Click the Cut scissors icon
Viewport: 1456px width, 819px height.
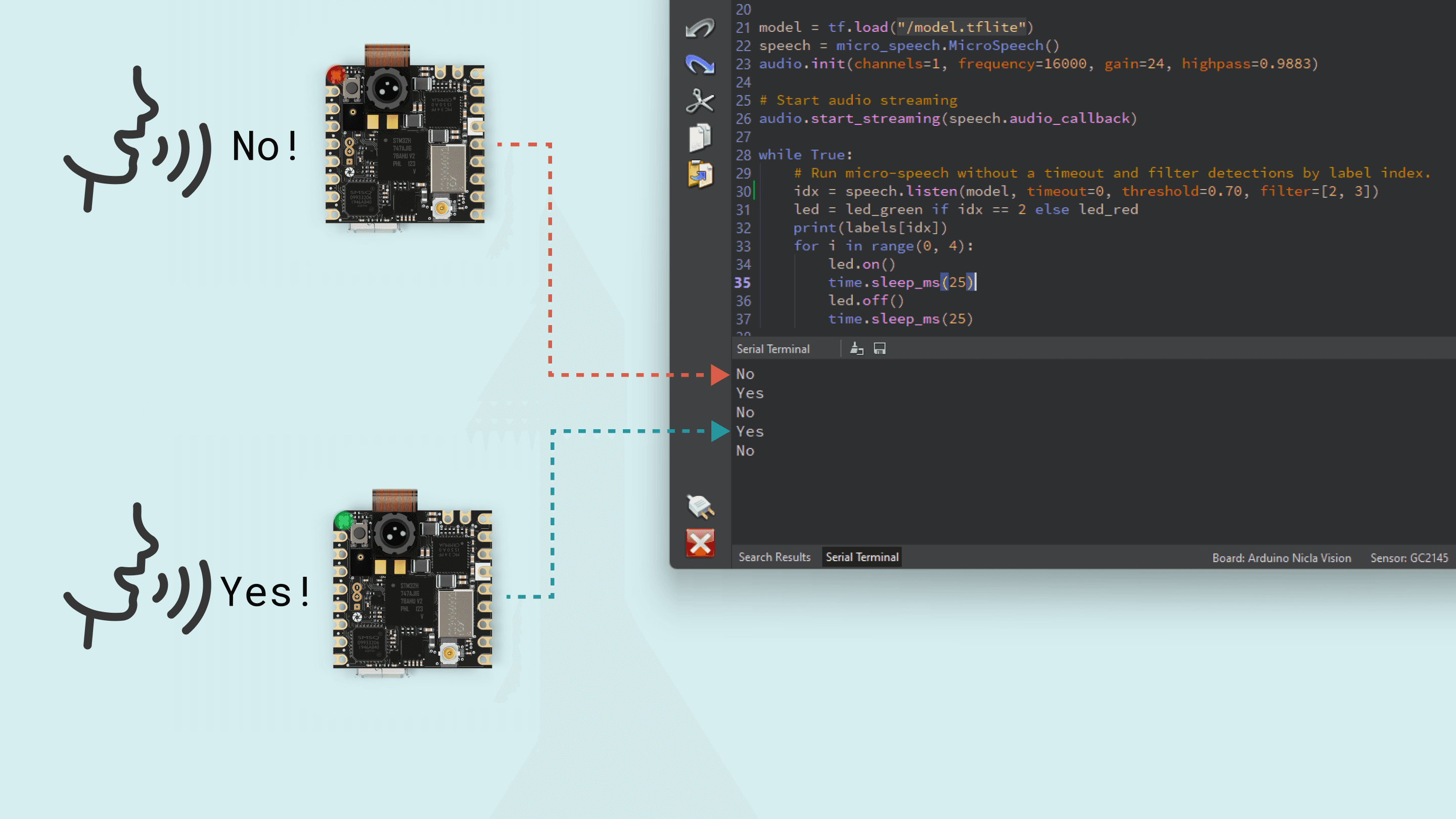(700, 101)
